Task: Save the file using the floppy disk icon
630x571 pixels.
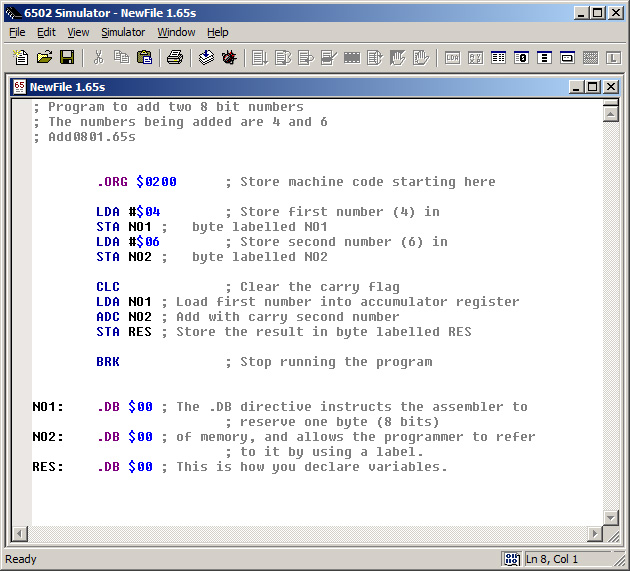Action: click(x=67, y=58)
